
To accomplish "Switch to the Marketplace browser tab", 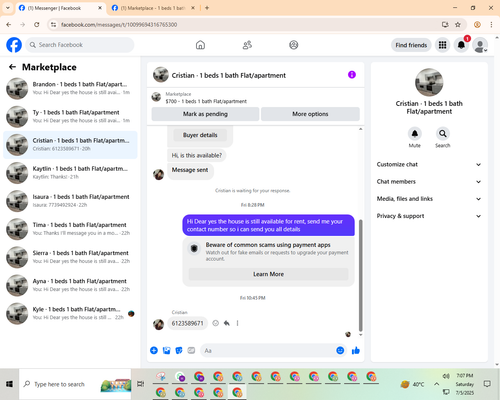I will tap(153, 8).
